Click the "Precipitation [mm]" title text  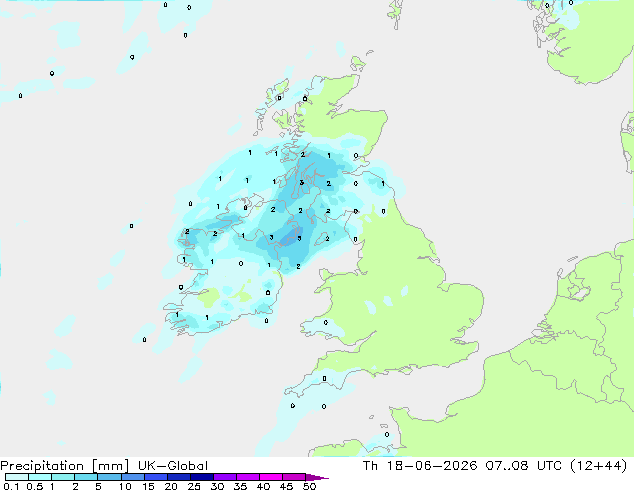click(x=65, y=466)
